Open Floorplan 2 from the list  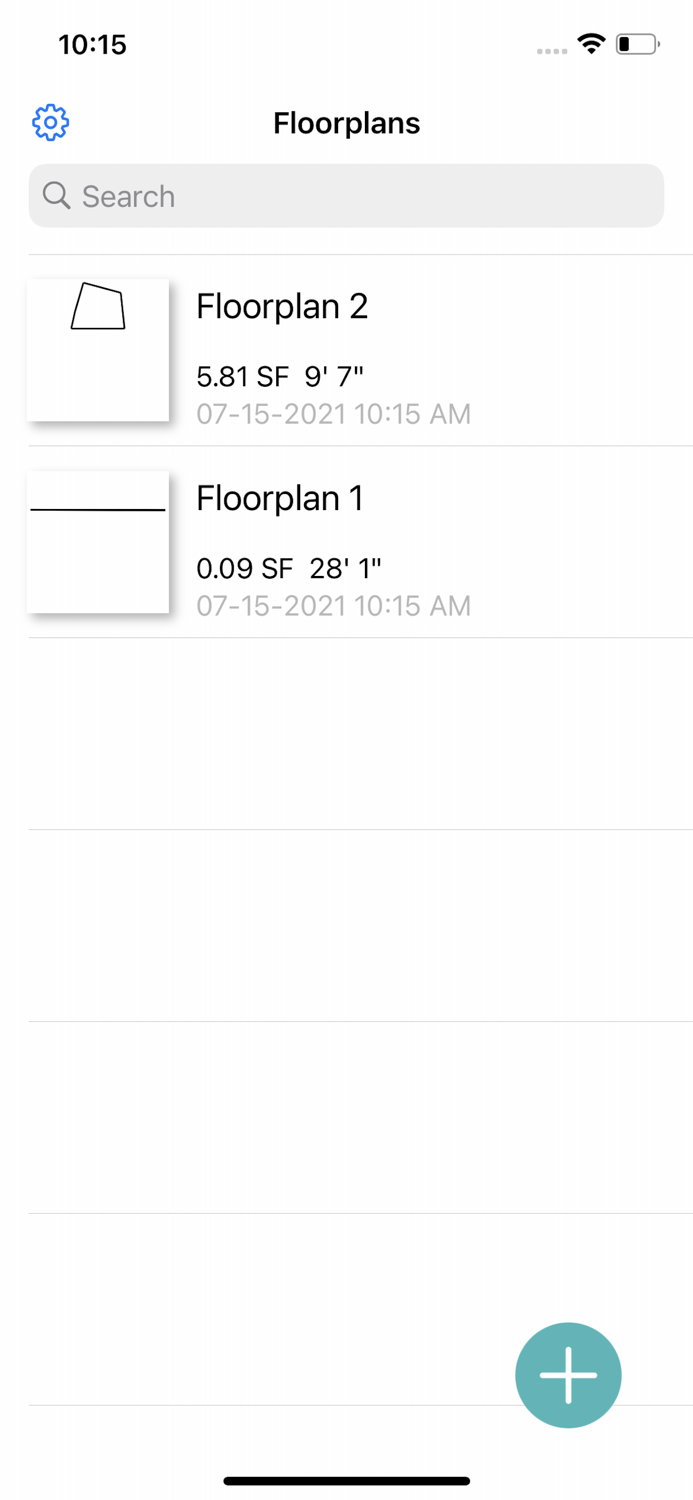click(x=346, y=350)
